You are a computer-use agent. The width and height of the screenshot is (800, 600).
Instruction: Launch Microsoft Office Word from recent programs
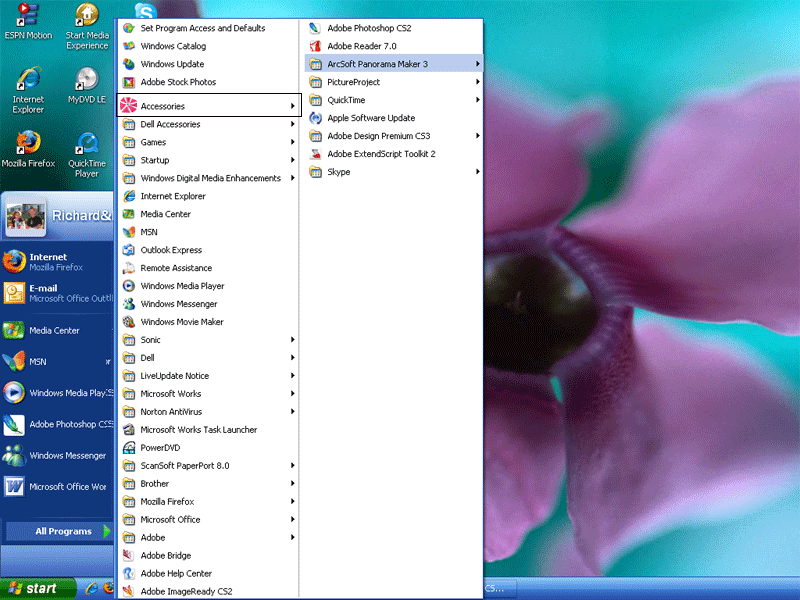(x=57, y=487)
